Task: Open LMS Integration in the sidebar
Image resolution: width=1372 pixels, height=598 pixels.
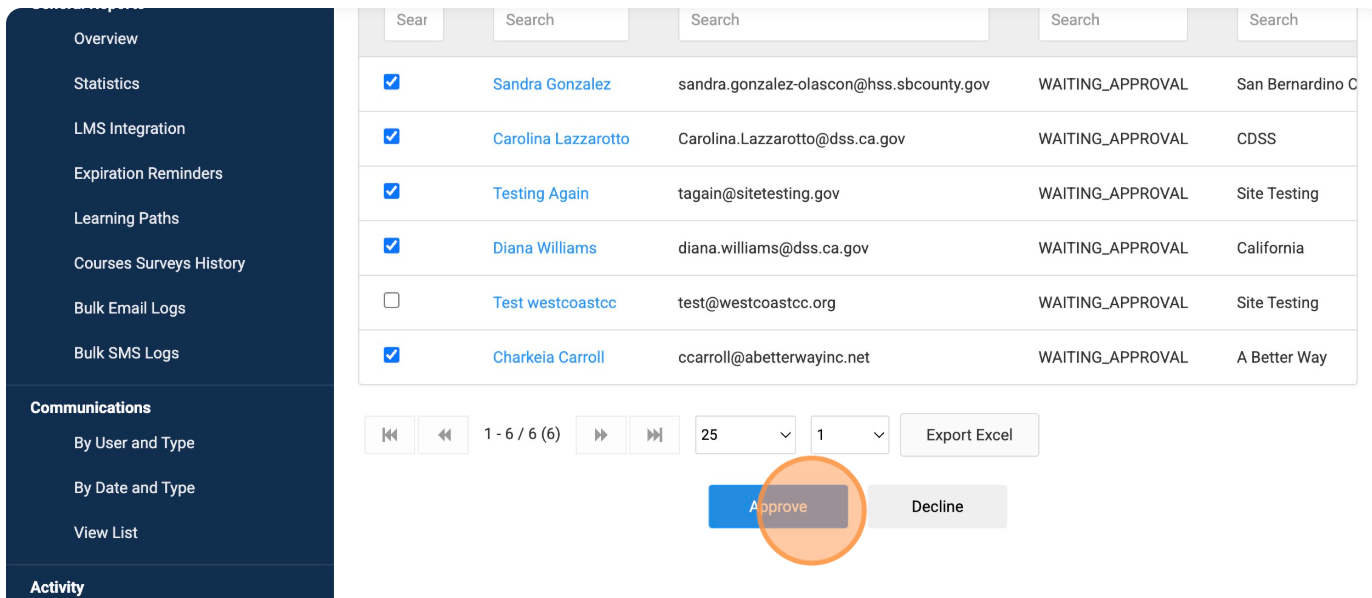Action: tap(129, 129)
